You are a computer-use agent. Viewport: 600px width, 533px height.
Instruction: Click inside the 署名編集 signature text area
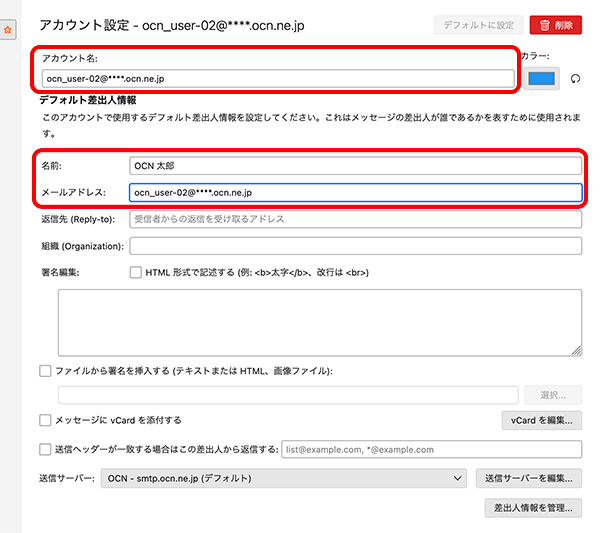(x=319, y=322)
